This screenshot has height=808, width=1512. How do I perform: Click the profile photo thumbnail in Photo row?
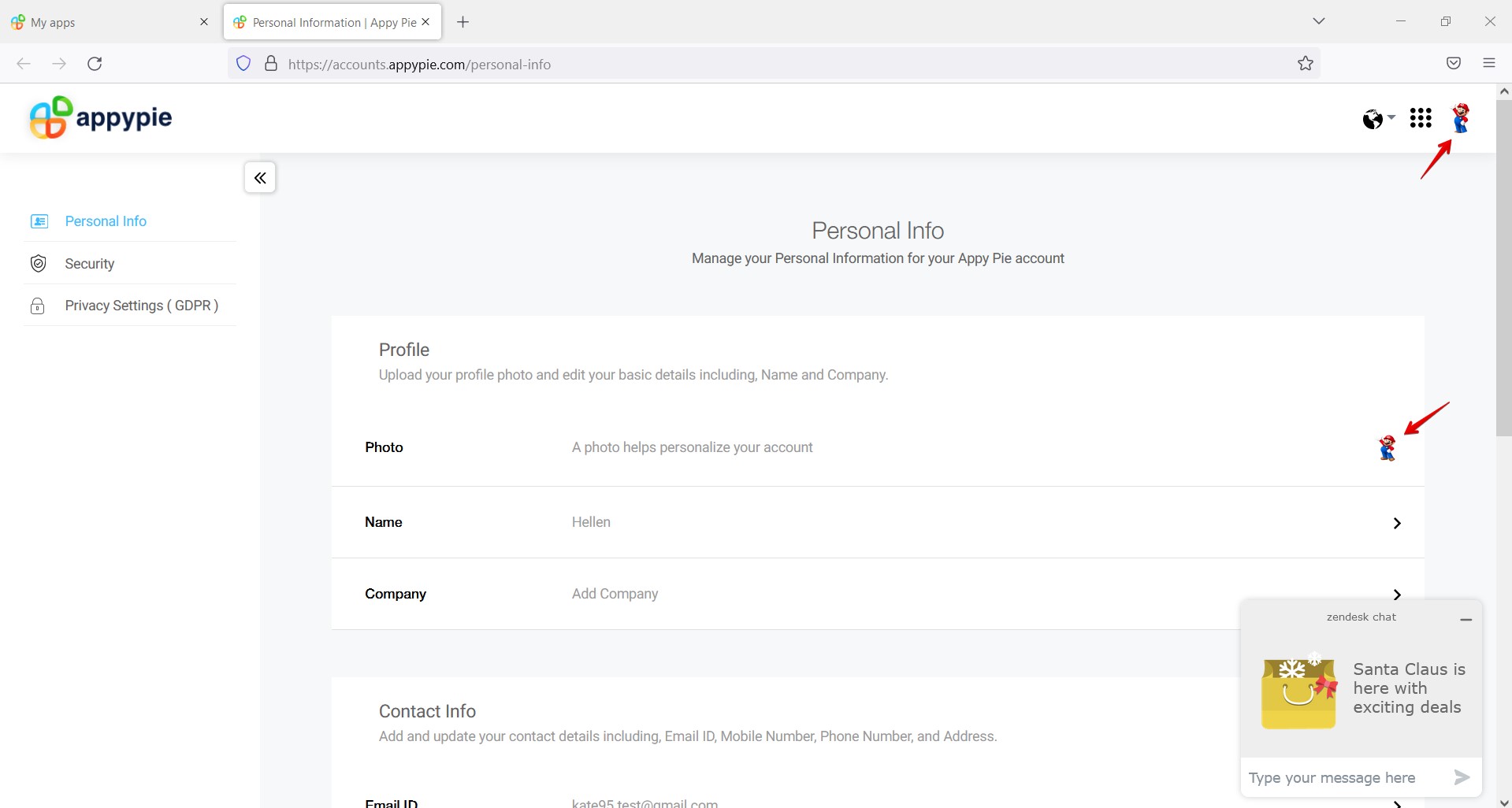click(1387, 447)
